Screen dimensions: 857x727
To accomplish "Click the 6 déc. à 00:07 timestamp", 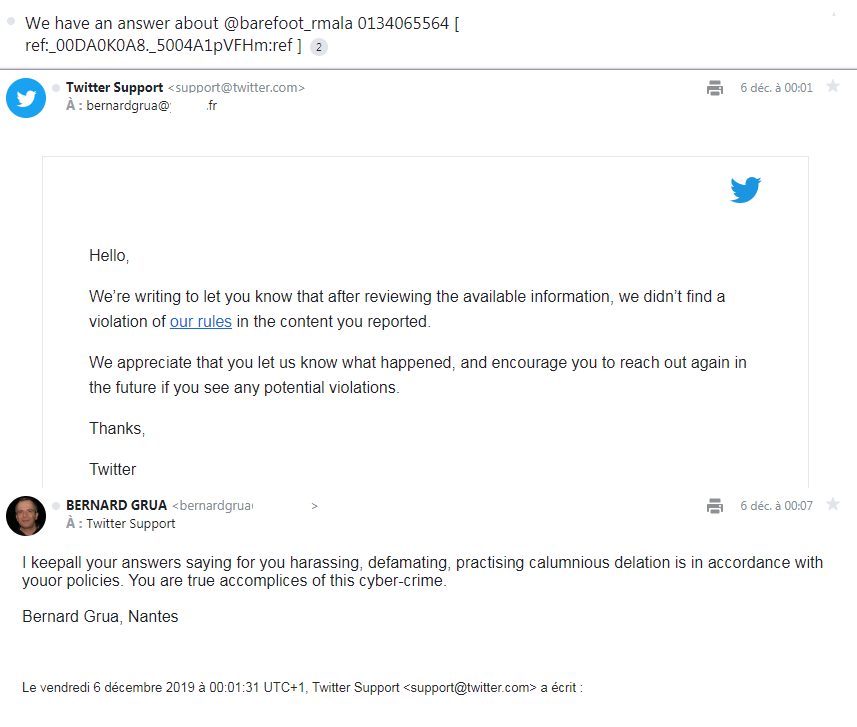I will pos(776,506).
